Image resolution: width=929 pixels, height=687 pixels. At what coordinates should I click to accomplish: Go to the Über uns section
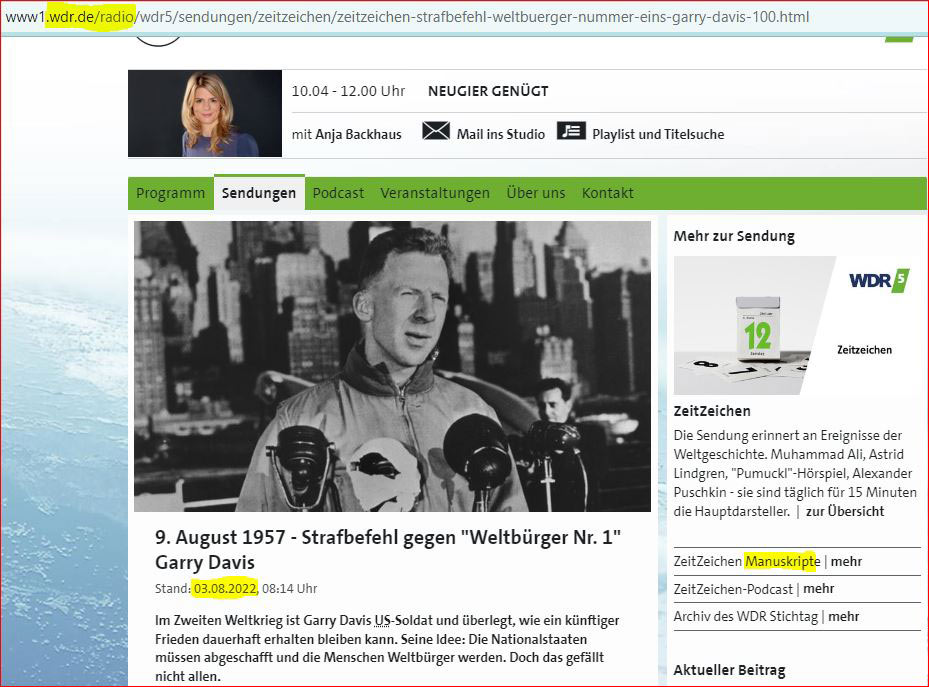click(536, 193)
